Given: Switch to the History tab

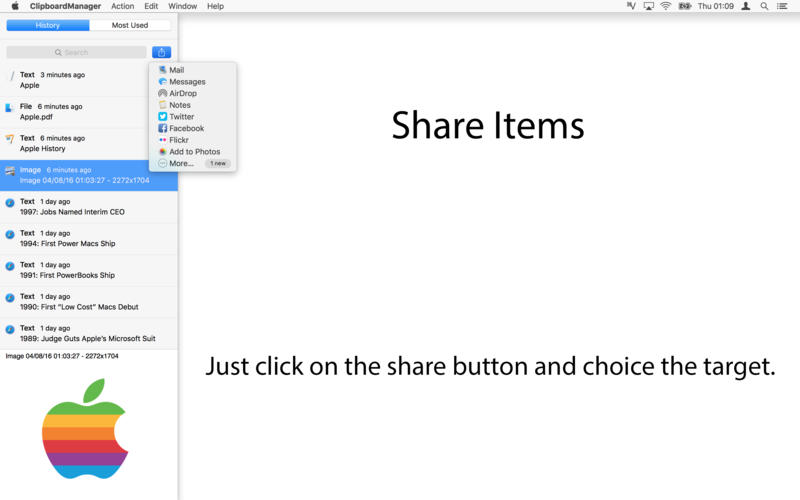Looking at the screenshot, I should point(47,25).
